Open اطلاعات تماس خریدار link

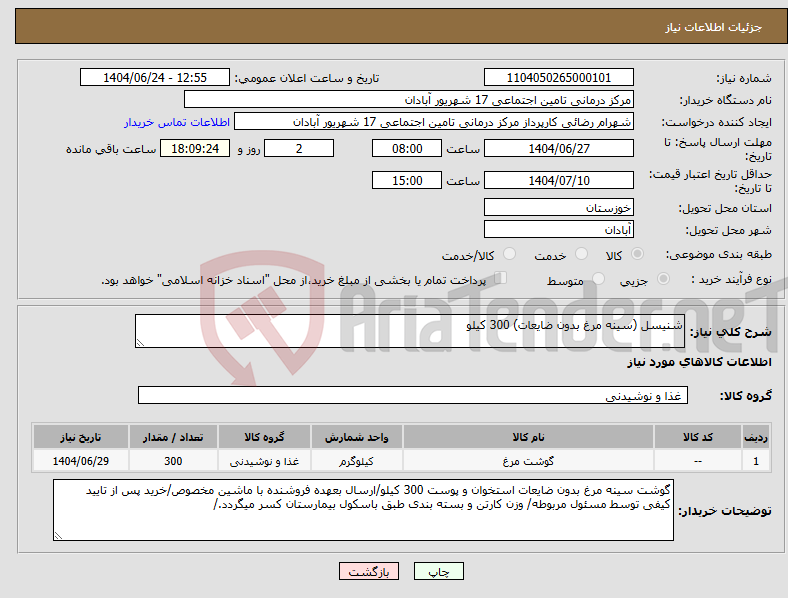click(177, 122)
